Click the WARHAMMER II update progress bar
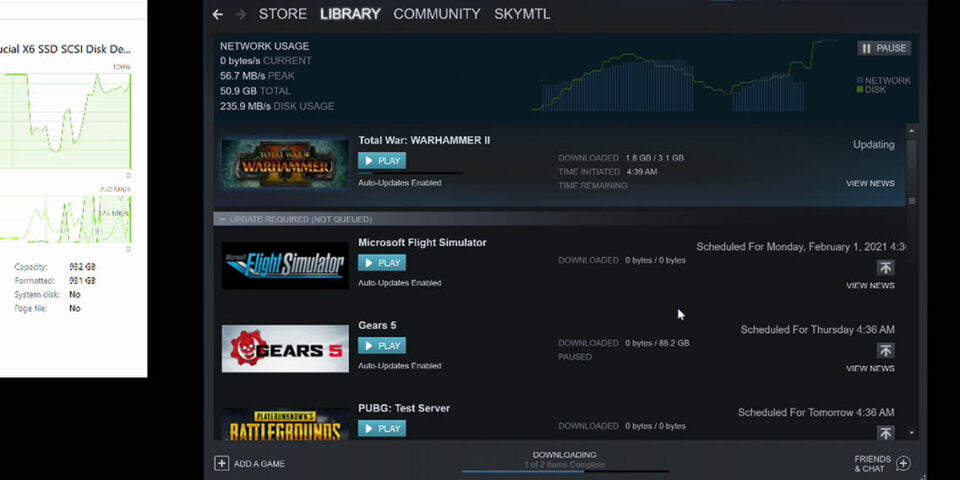 [x=410, y=173]
